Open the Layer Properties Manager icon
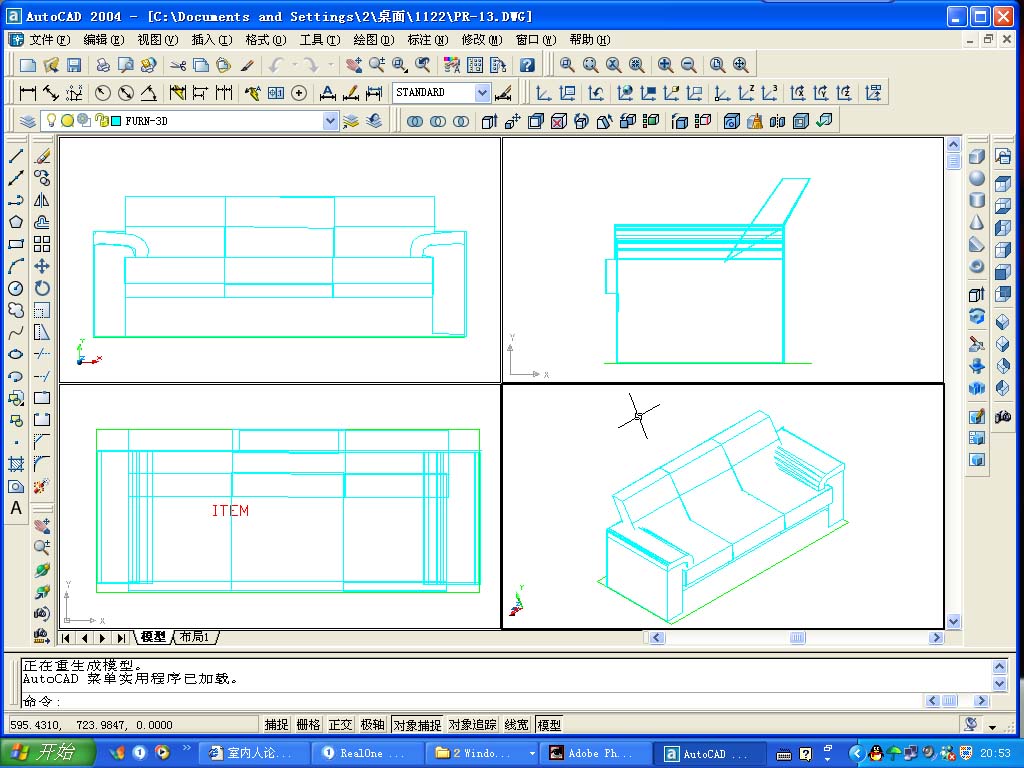The image size is (1024, 768). pos(27,121)
